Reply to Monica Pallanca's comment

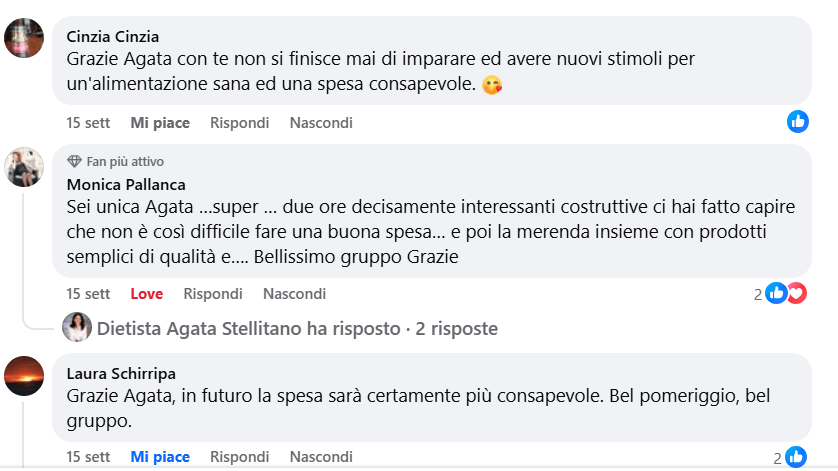pyautogui.click(x=212, y=294)
